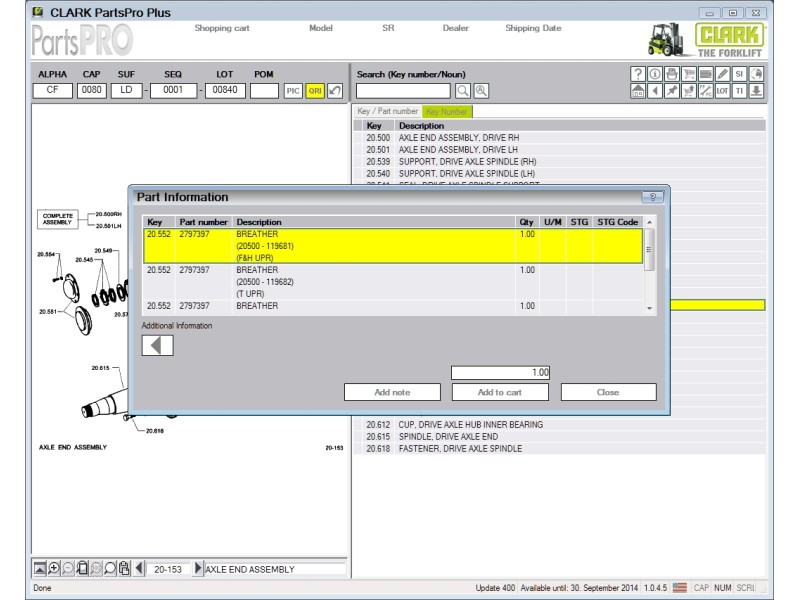Click the Add note button
The height and width of the screenshot is (600, 800).
pyautogui.click(x=392, y=392)
